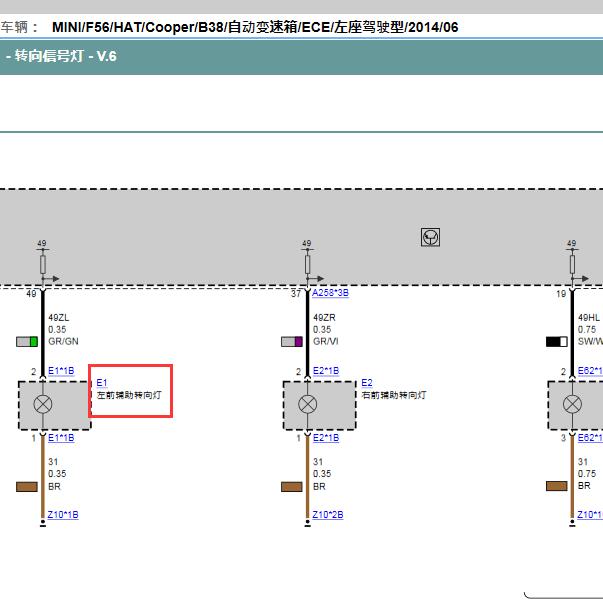Open E62 connector link at pin 3
This screenshot has height=604, width=603.
(590, 438)
